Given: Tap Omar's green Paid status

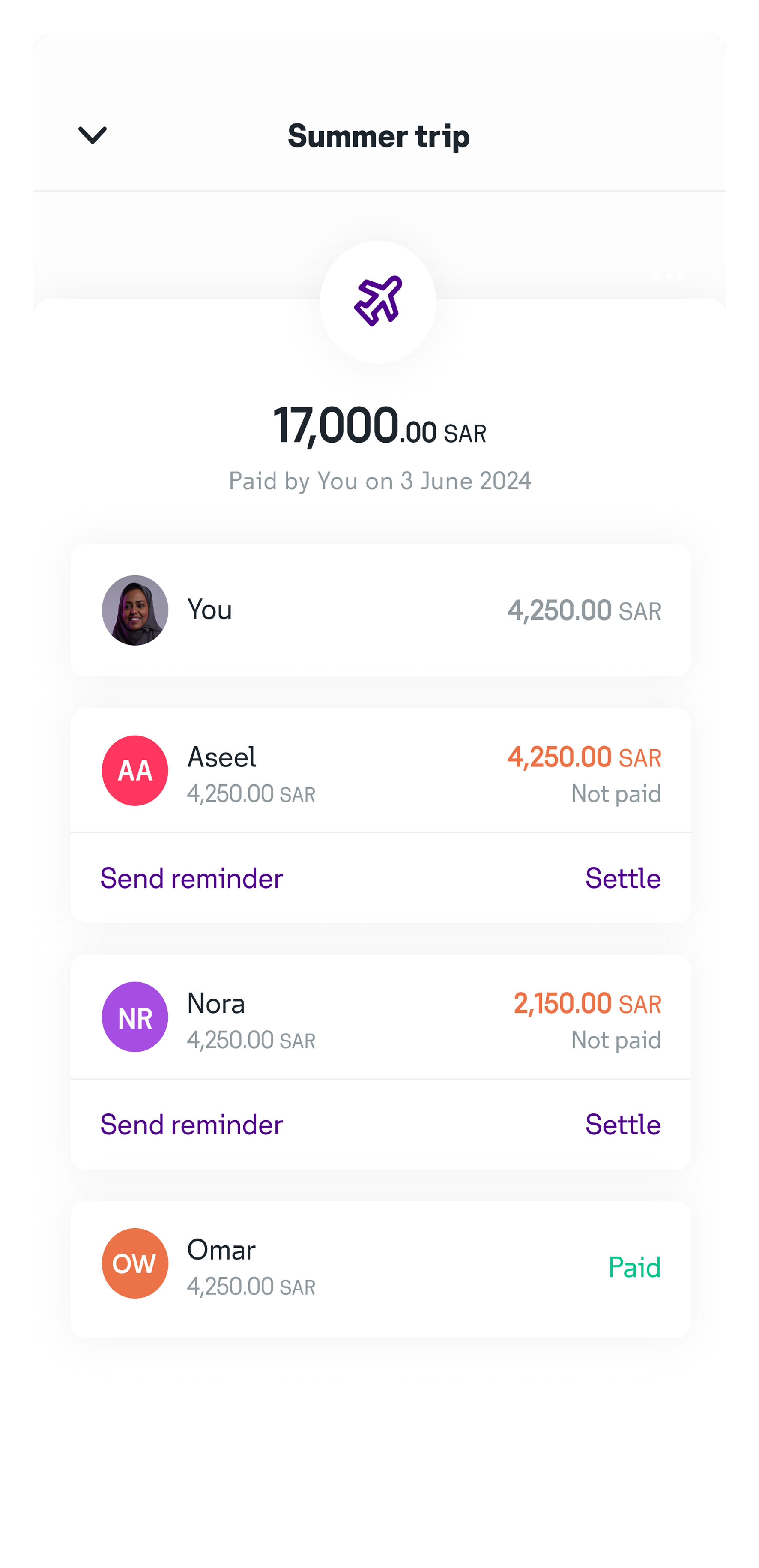Looking at the screenshot, I should (634, 1267).
